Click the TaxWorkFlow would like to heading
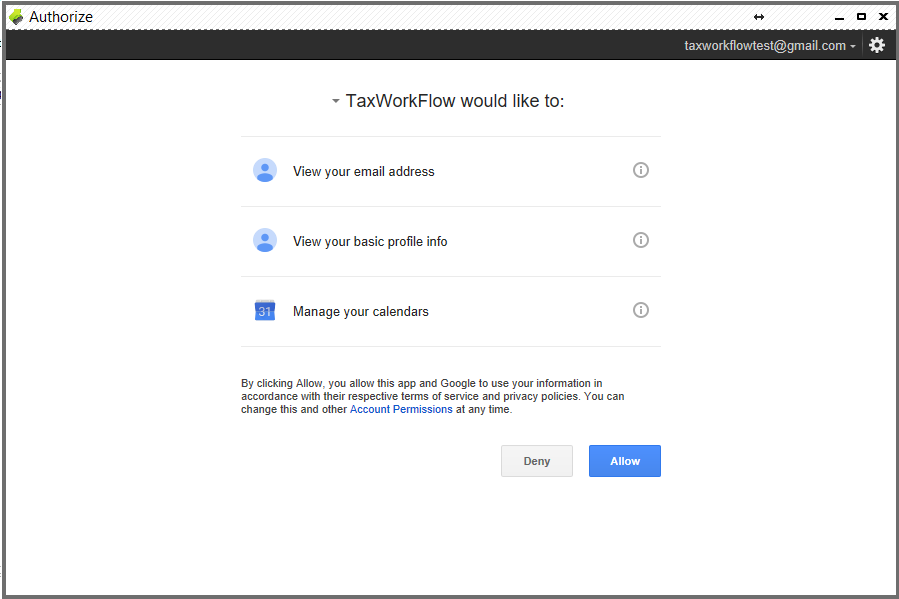 click(455, 101)
